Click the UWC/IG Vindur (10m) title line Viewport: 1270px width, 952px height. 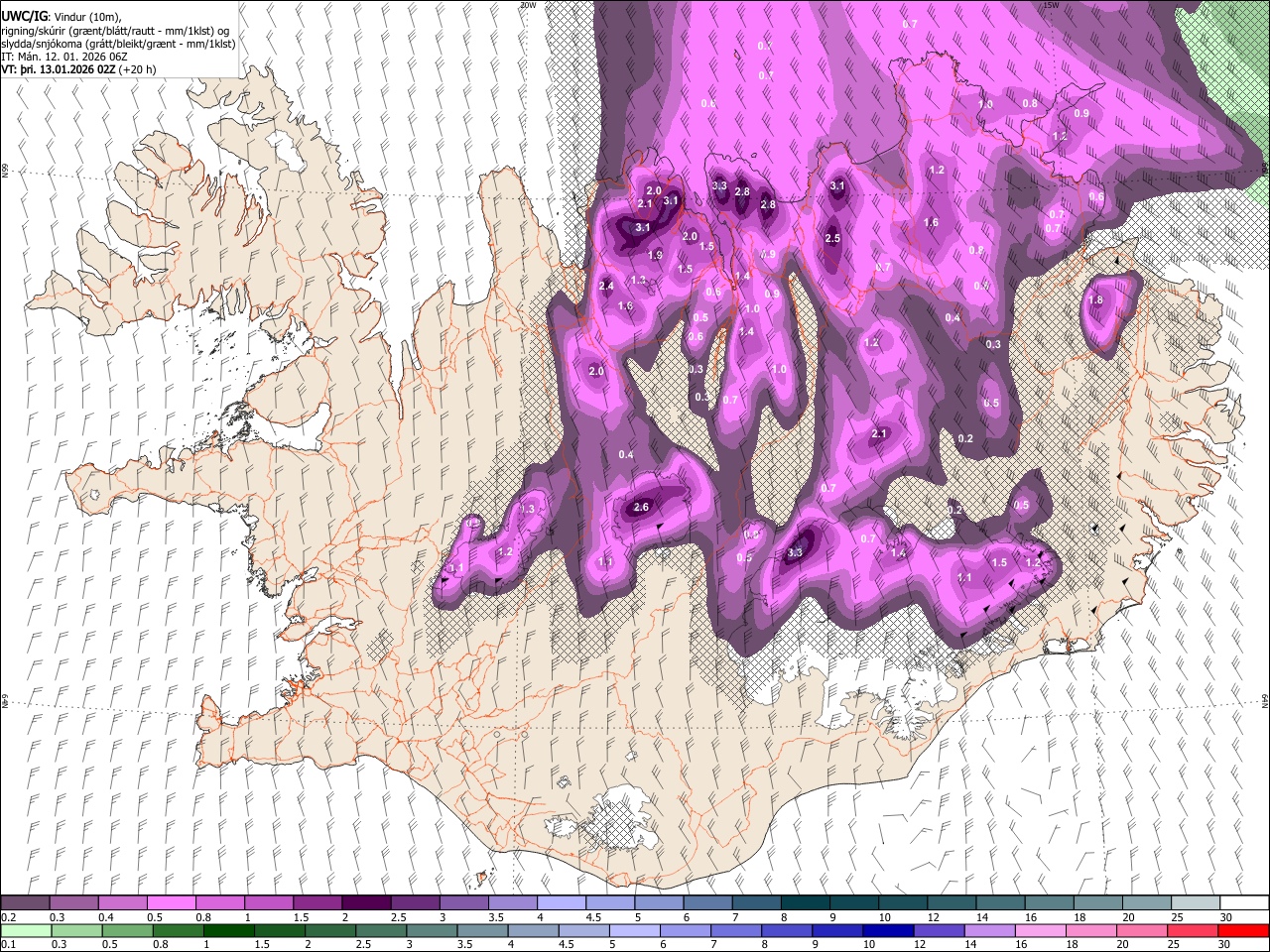61,17
